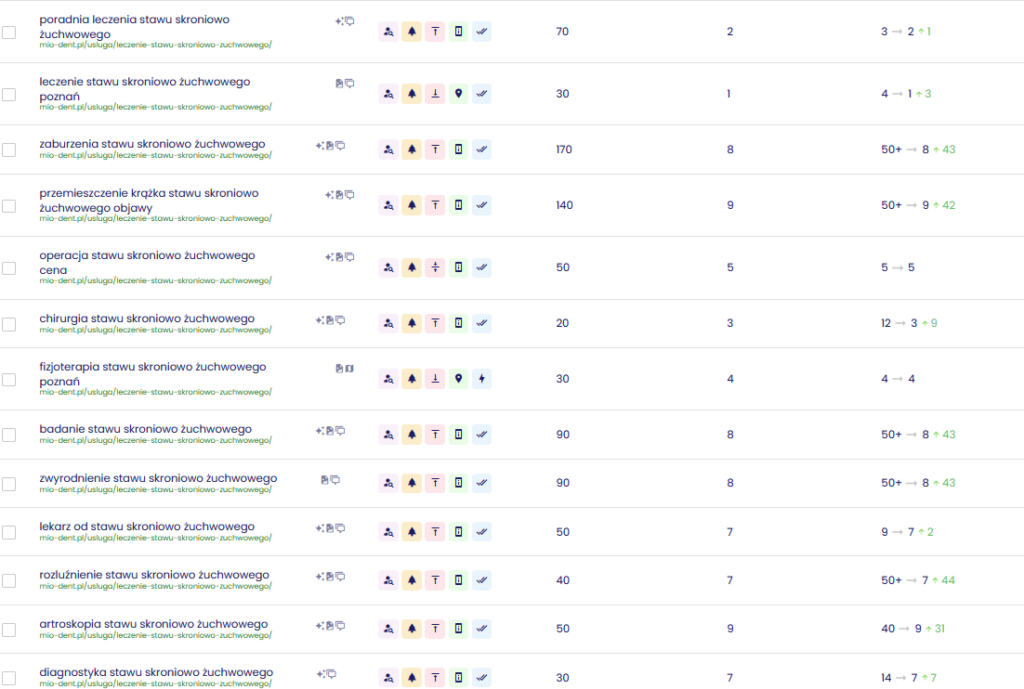Click arrow-to-bottom icon in leczenie poznań row
This screenshot has height=689, width=1024.
point(435,93)
